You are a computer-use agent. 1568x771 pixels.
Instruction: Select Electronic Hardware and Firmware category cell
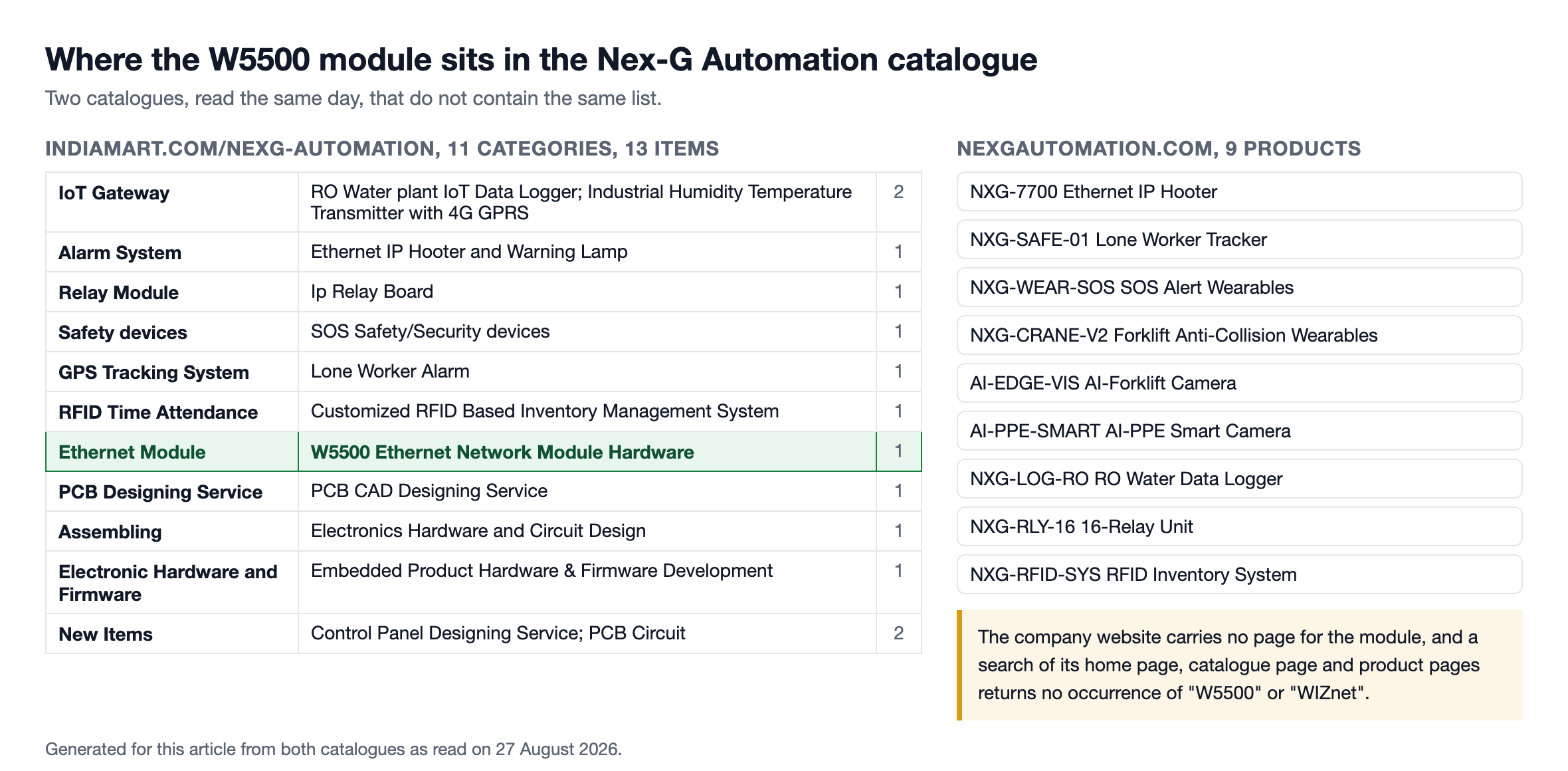[172, 582]
